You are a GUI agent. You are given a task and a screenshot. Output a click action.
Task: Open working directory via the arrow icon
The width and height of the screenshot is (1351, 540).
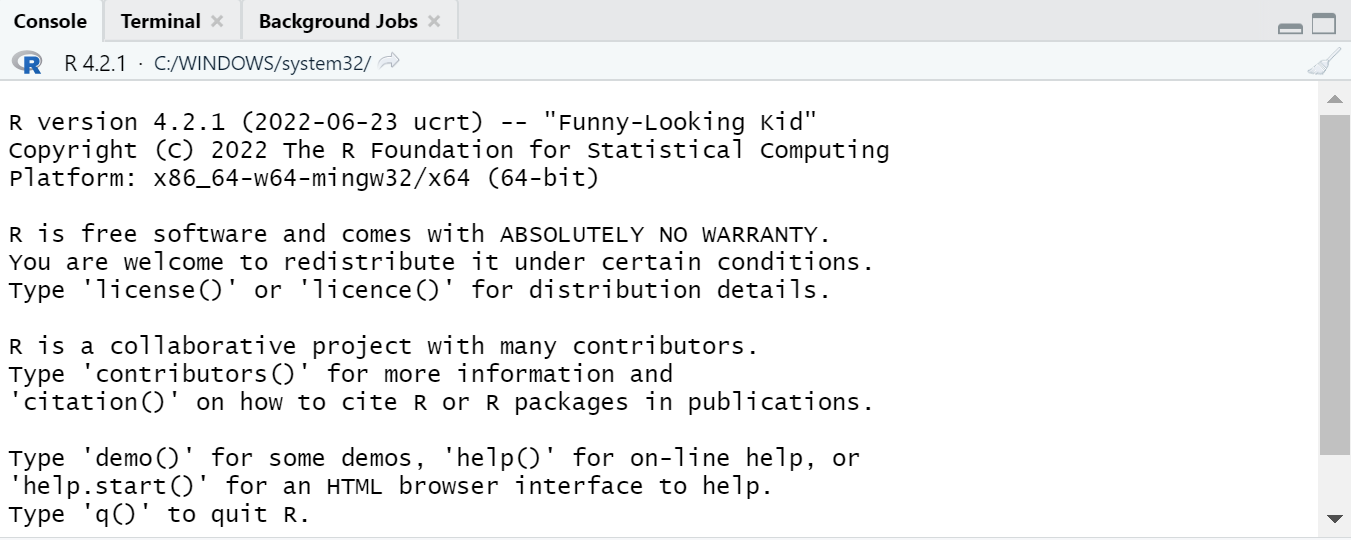(x=390, y=62)
